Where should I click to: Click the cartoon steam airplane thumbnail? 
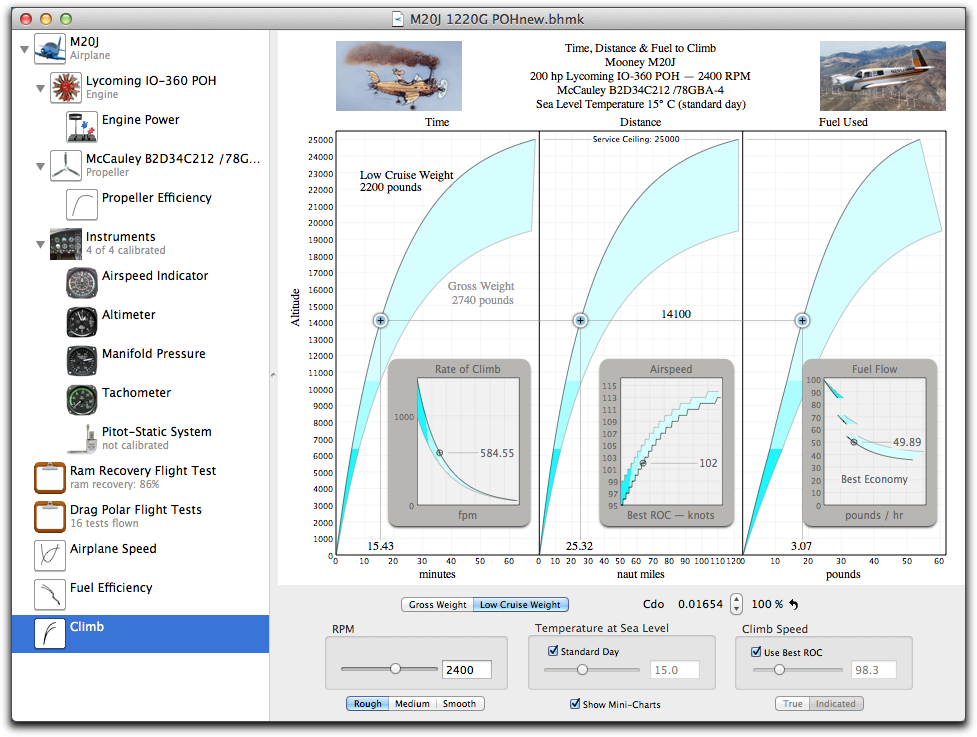click(x=399, y=76)
